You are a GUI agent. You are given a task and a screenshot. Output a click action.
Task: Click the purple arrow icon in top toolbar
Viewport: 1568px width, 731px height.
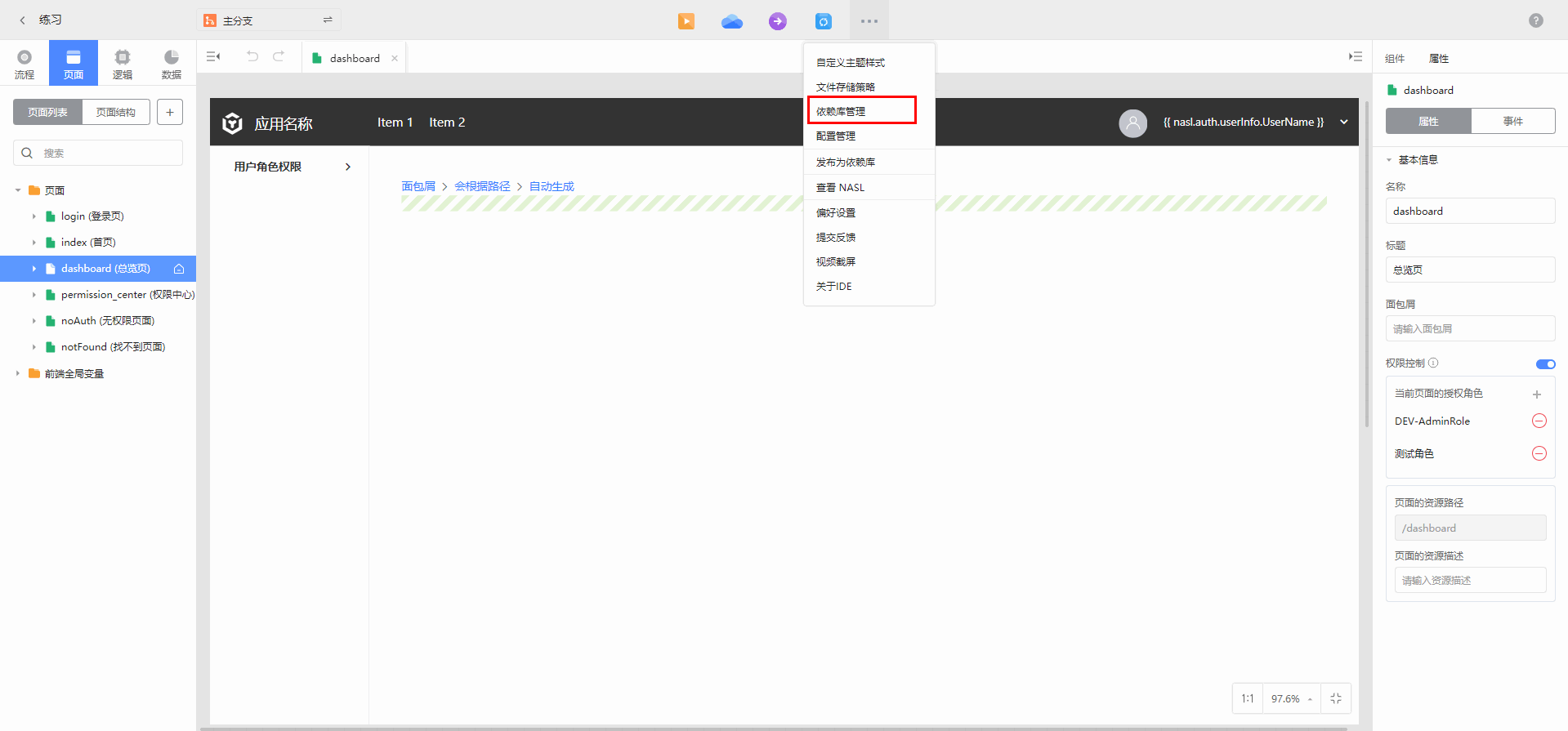click(x=778, y=21)
